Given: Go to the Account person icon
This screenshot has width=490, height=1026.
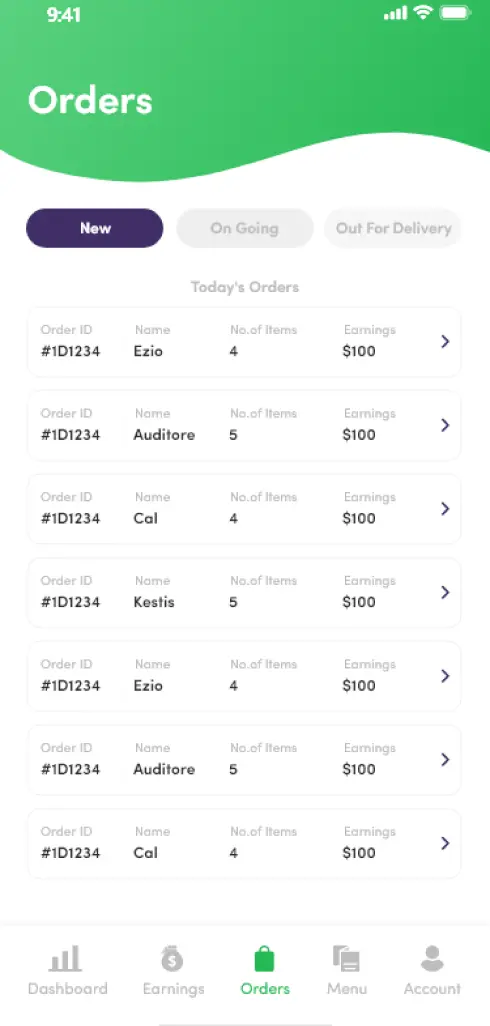Looking at the screenshot, I should tap(432, 959).
